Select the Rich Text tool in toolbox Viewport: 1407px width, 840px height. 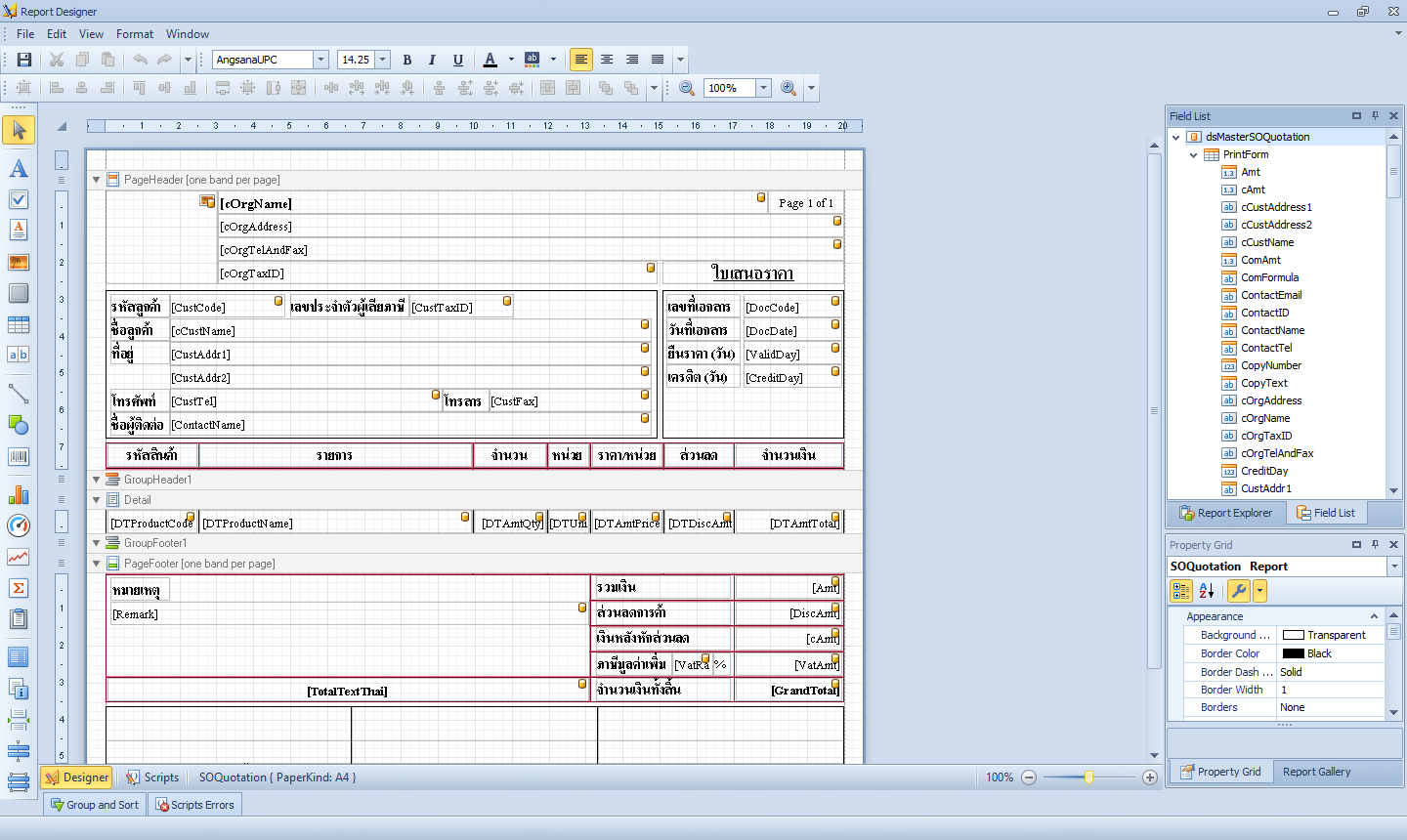[x=19, y=230]
